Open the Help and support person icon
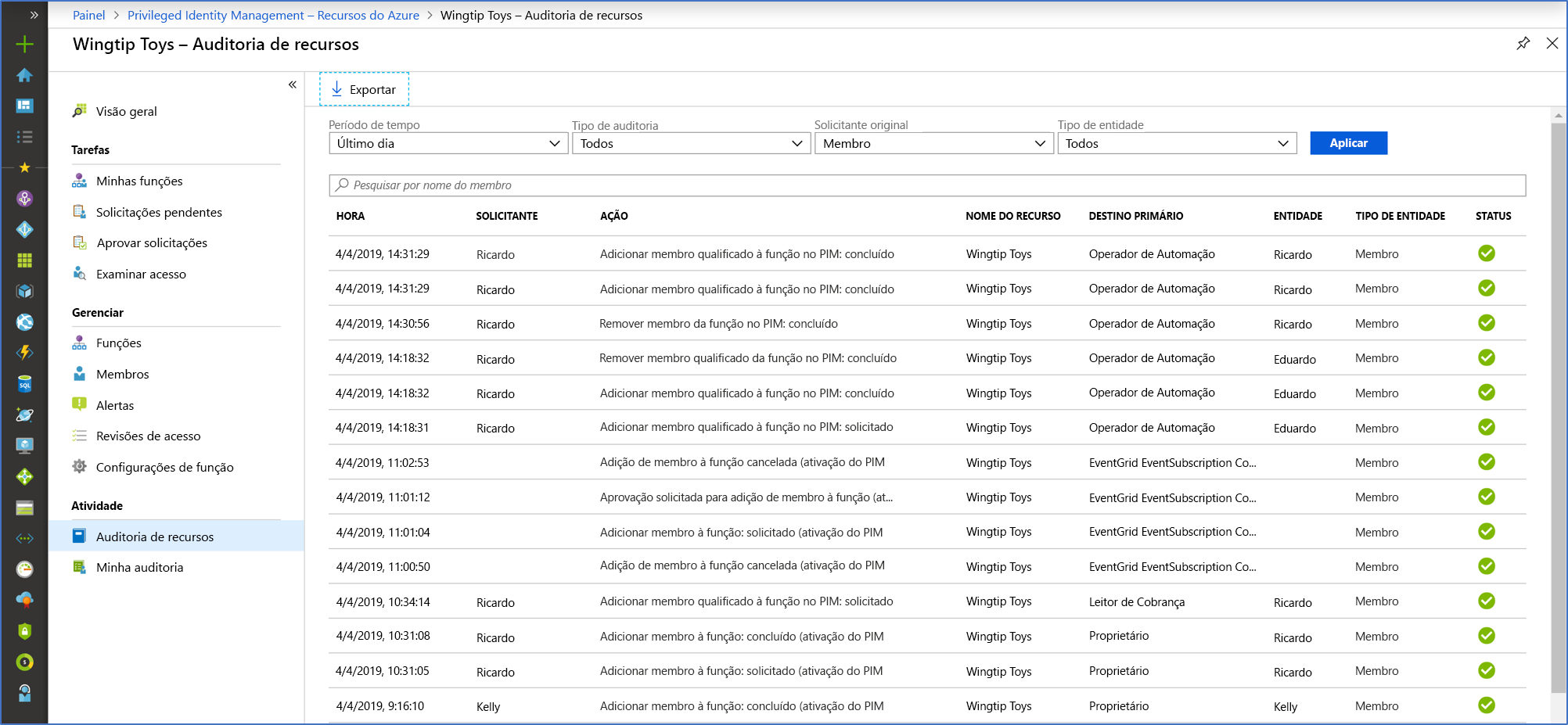This screenshot has width=1568, height=725. pyautogui.click(x=25, y=693)
